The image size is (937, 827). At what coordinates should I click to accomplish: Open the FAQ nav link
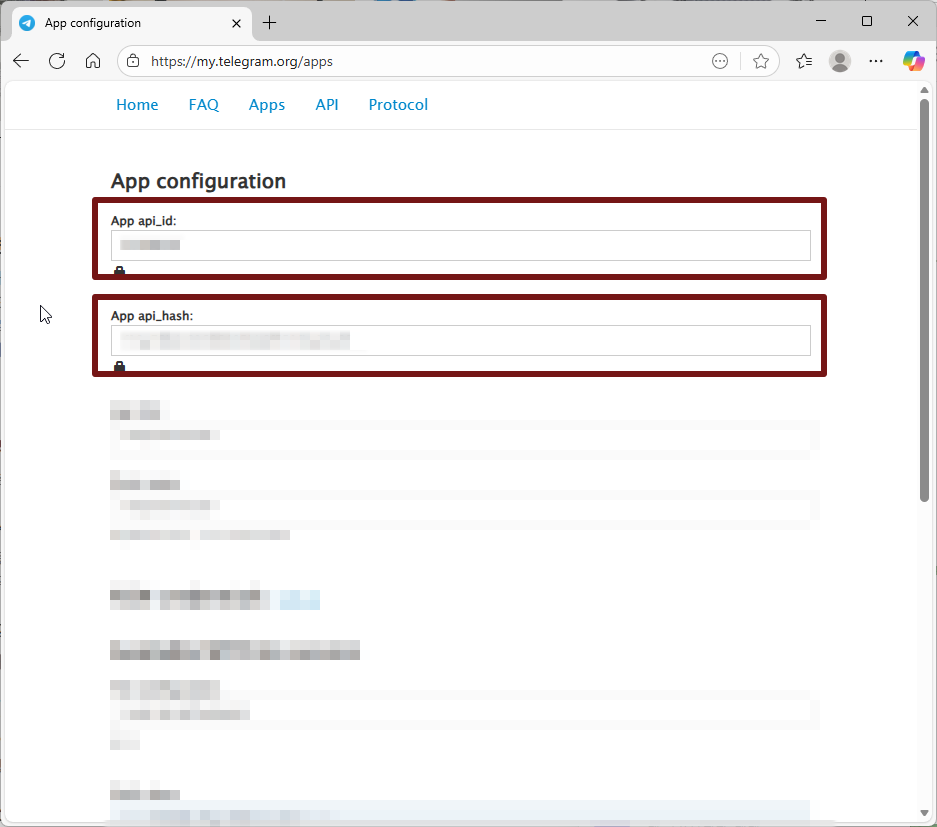[x=203, y=105]
